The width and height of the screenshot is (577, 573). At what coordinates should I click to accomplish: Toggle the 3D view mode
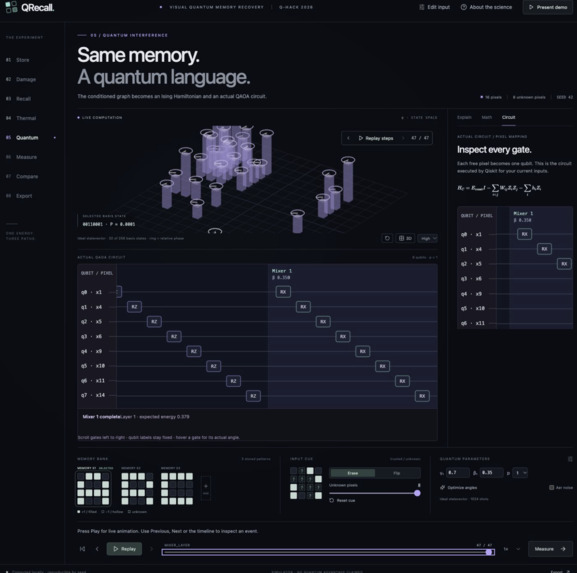click(x=405, y=238)
